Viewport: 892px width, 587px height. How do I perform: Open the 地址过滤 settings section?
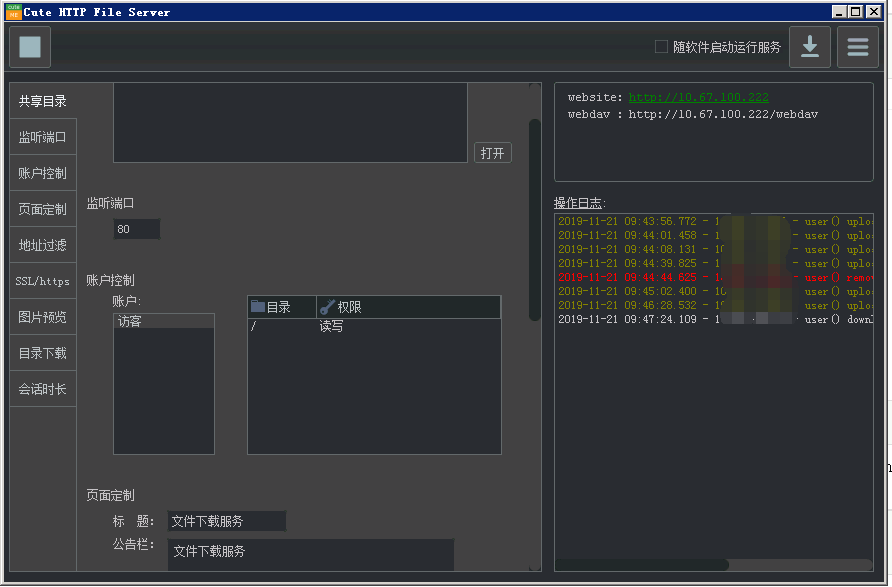pyautogui.click(x=42, y=245)
